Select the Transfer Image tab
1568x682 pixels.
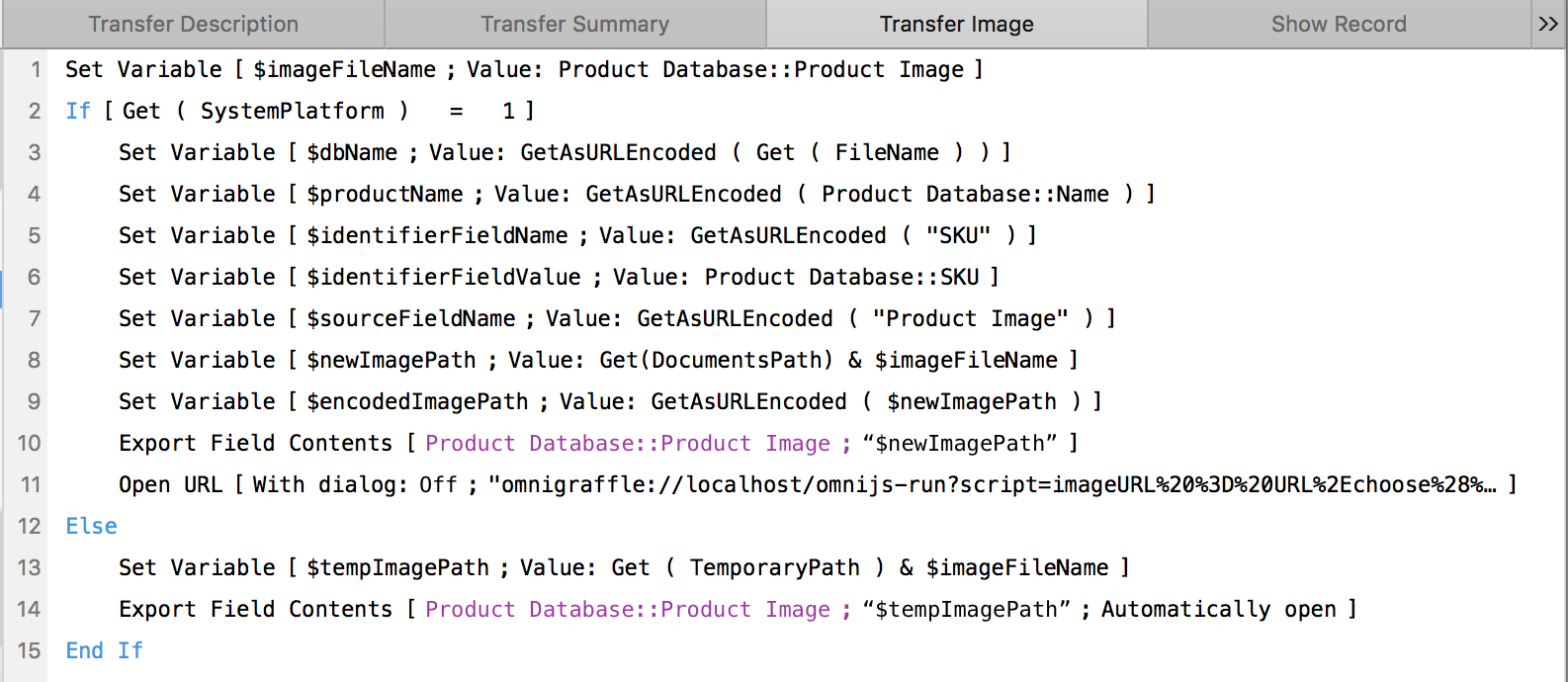pos(956,25)
